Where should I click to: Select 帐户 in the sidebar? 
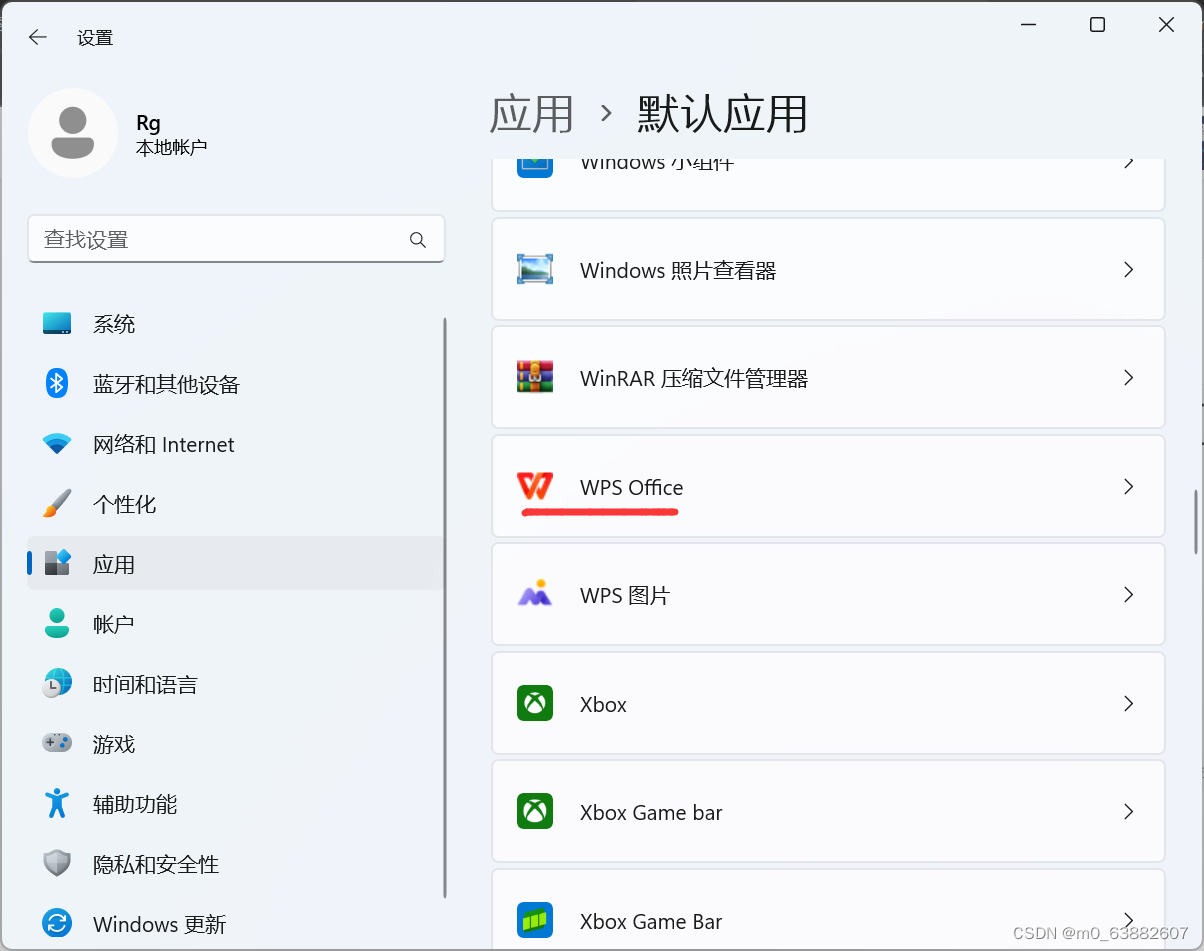pos(236,624)
